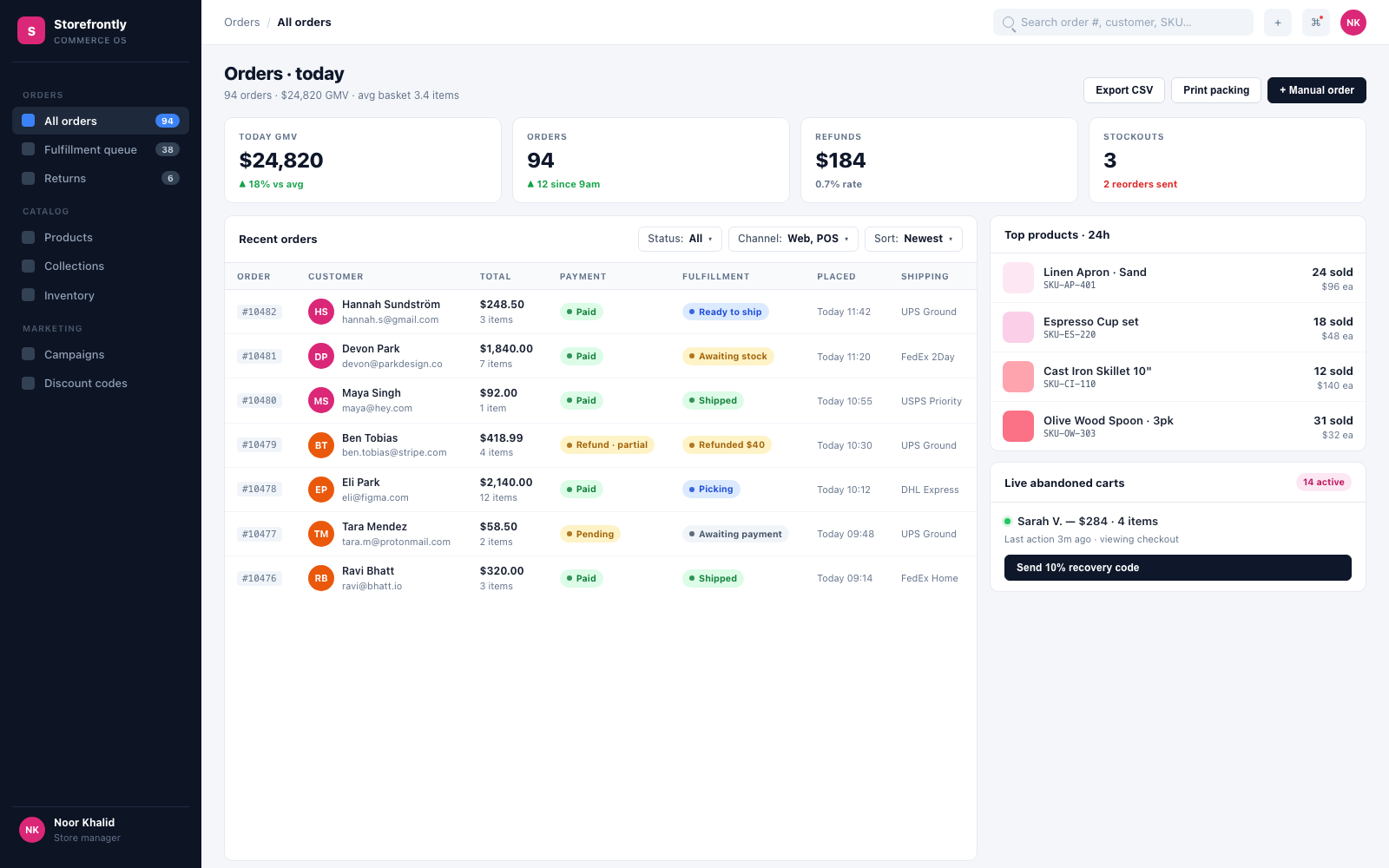
Task: Open Collections in sidebar
Action: pyautogui.click(x=101, y=266)
